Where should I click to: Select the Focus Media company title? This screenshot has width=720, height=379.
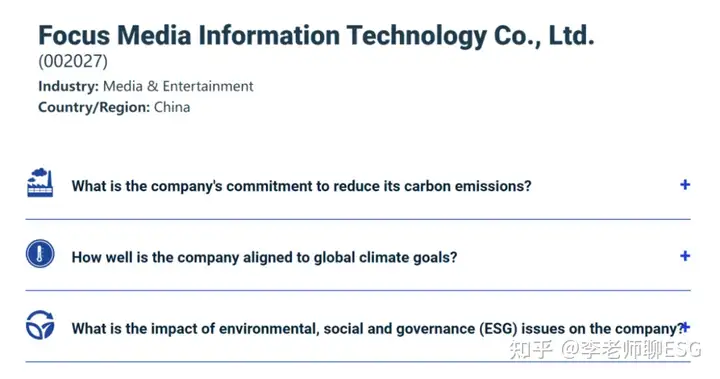[x=316, y=35]
